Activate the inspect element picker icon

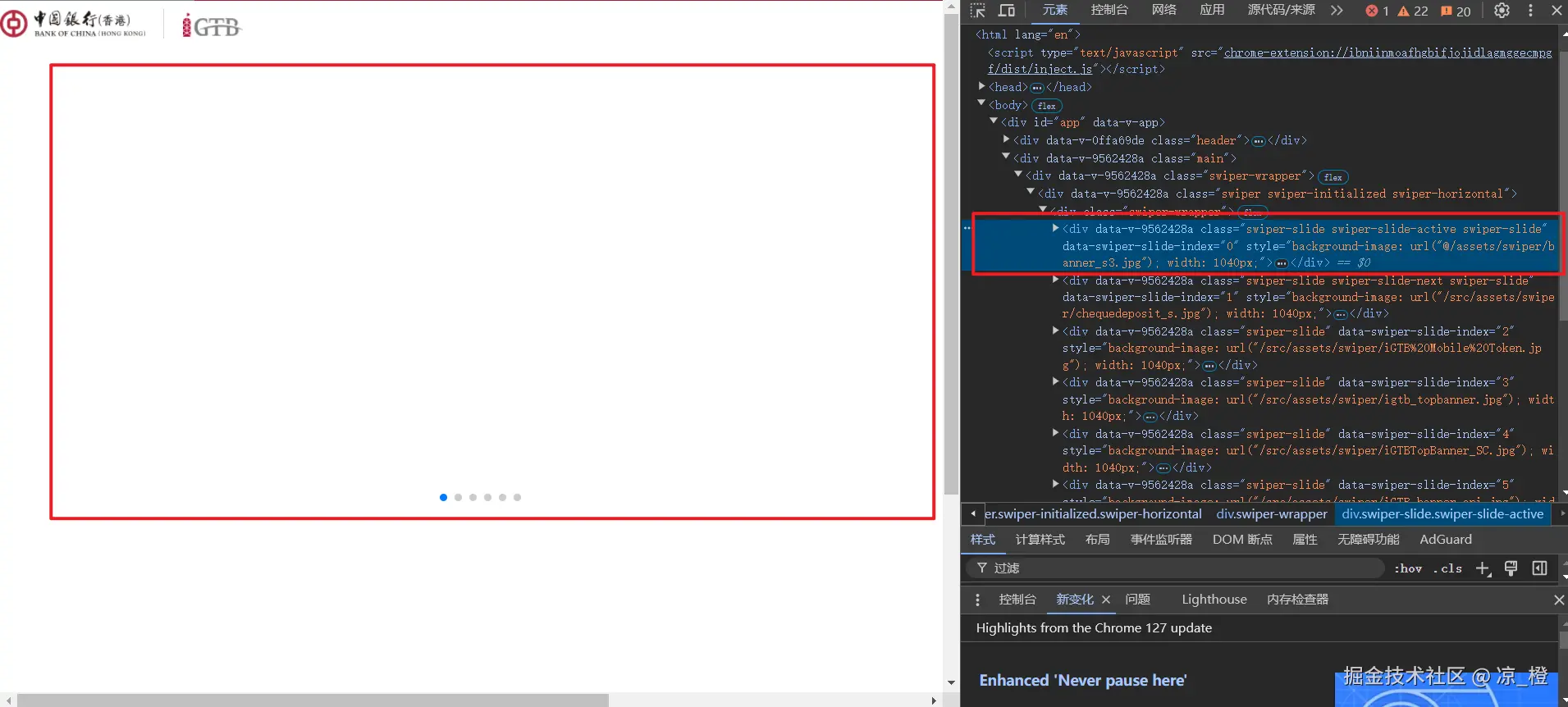977,11
